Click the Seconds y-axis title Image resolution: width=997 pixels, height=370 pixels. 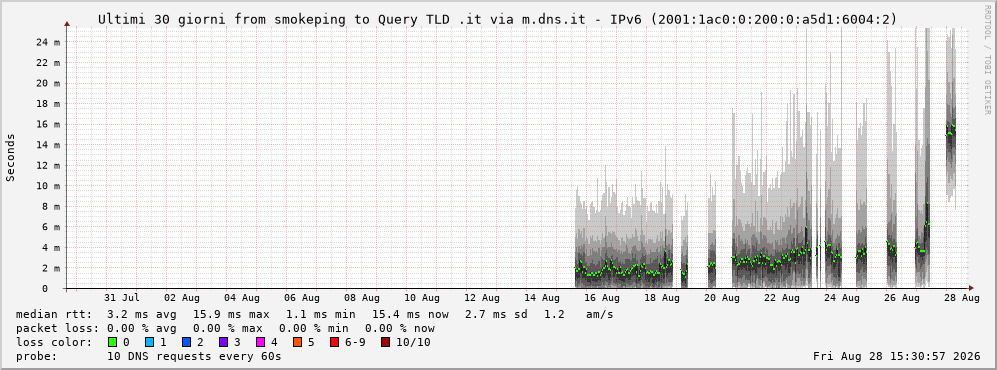[x=11, y=158]
